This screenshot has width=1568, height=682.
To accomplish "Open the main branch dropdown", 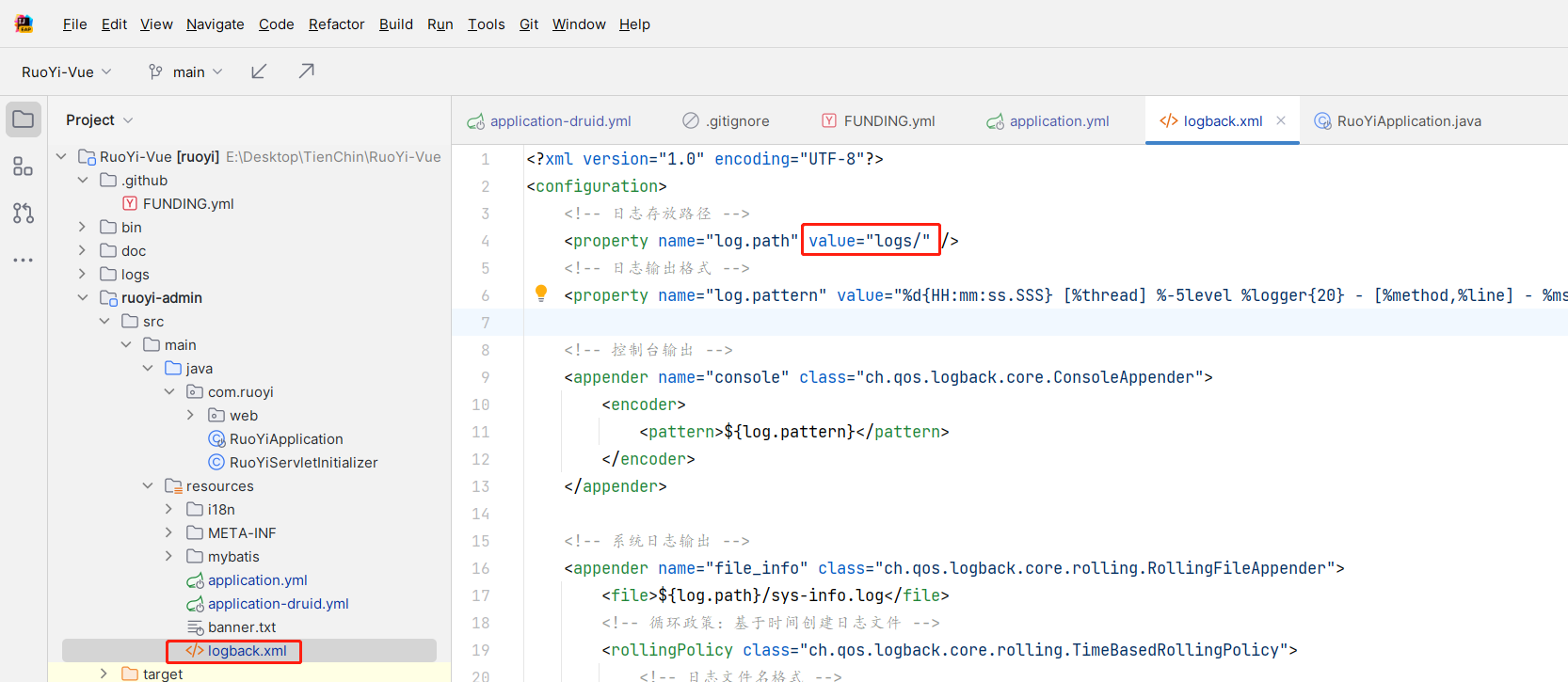I will (186, 71).
